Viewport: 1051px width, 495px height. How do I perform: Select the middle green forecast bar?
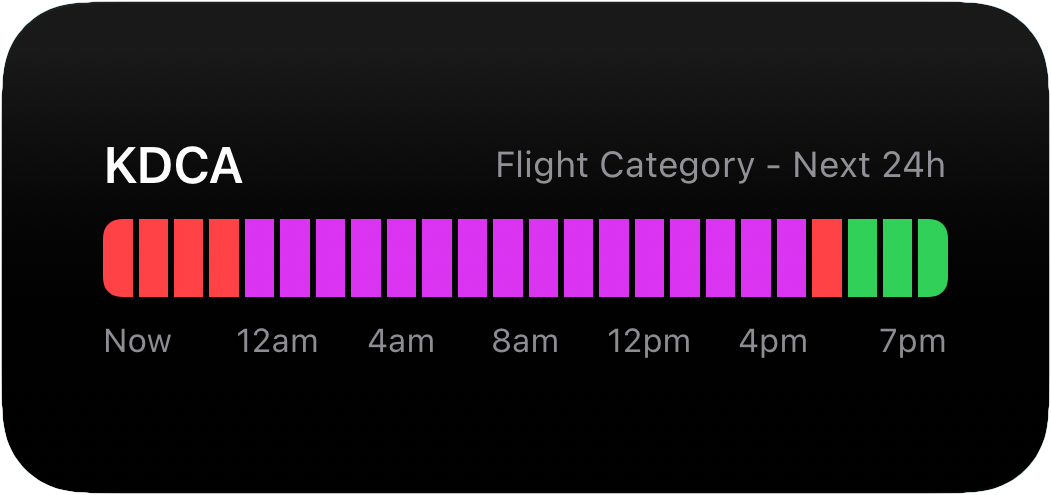tap(898, 258)
